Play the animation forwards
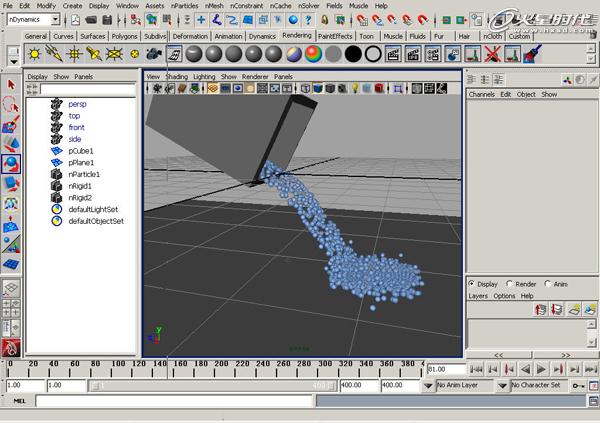Image resolution: width=600 pixels, height=423 pixels. [x=541, y=369]
